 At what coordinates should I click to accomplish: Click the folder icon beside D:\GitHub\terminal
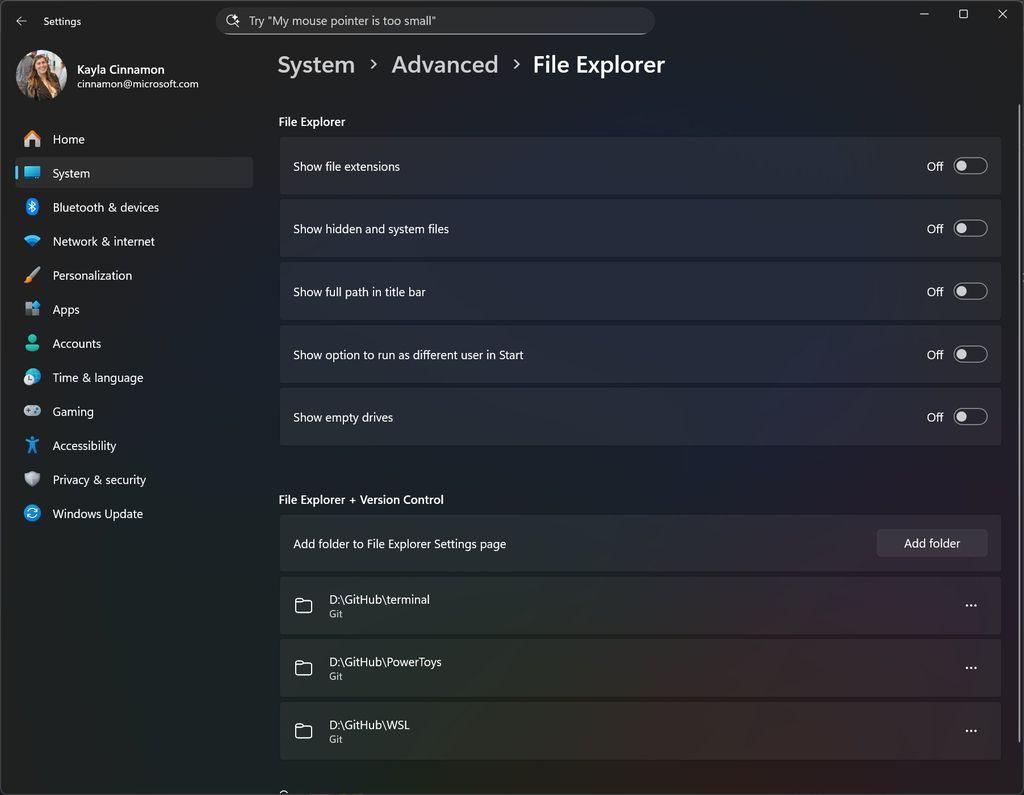point(304,605)
